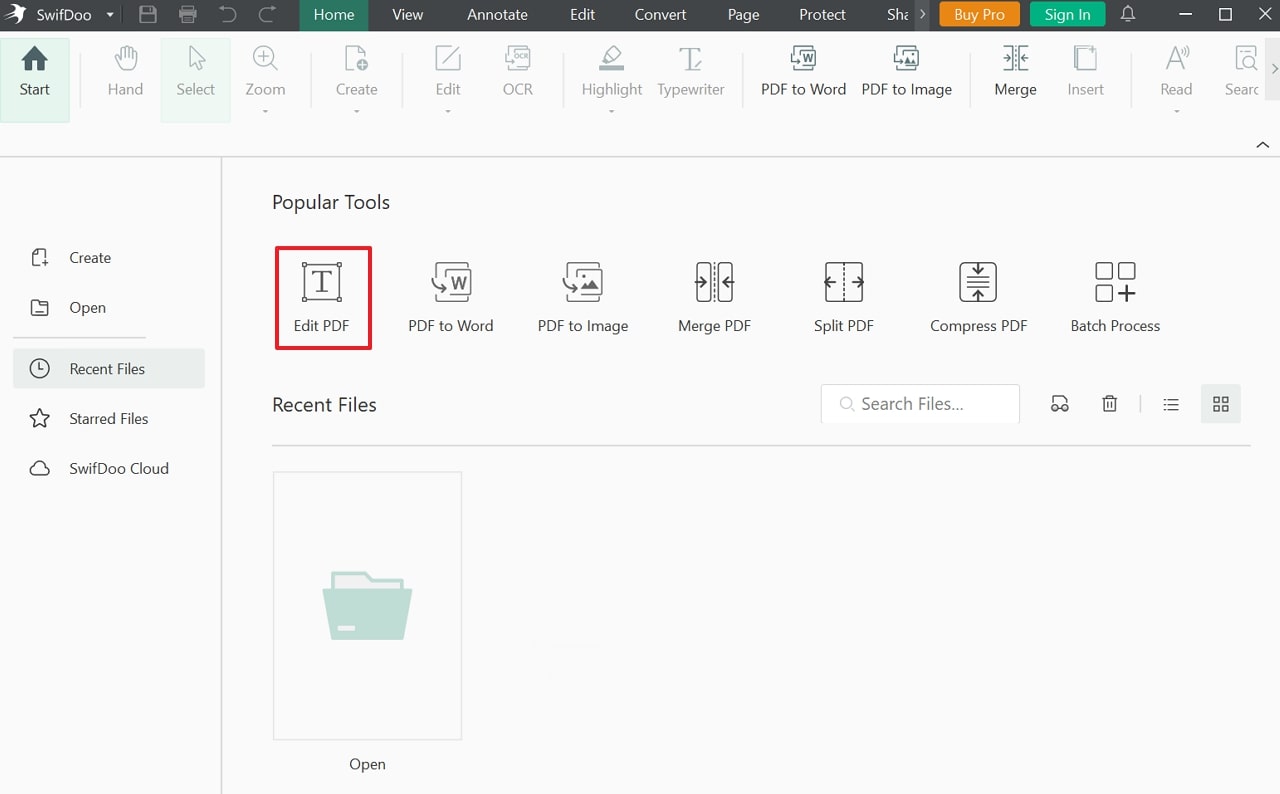The height and width of the screenshot is (794, 1280).
Task: Switch recent files to list view
Action: (x=1171, y=404)
